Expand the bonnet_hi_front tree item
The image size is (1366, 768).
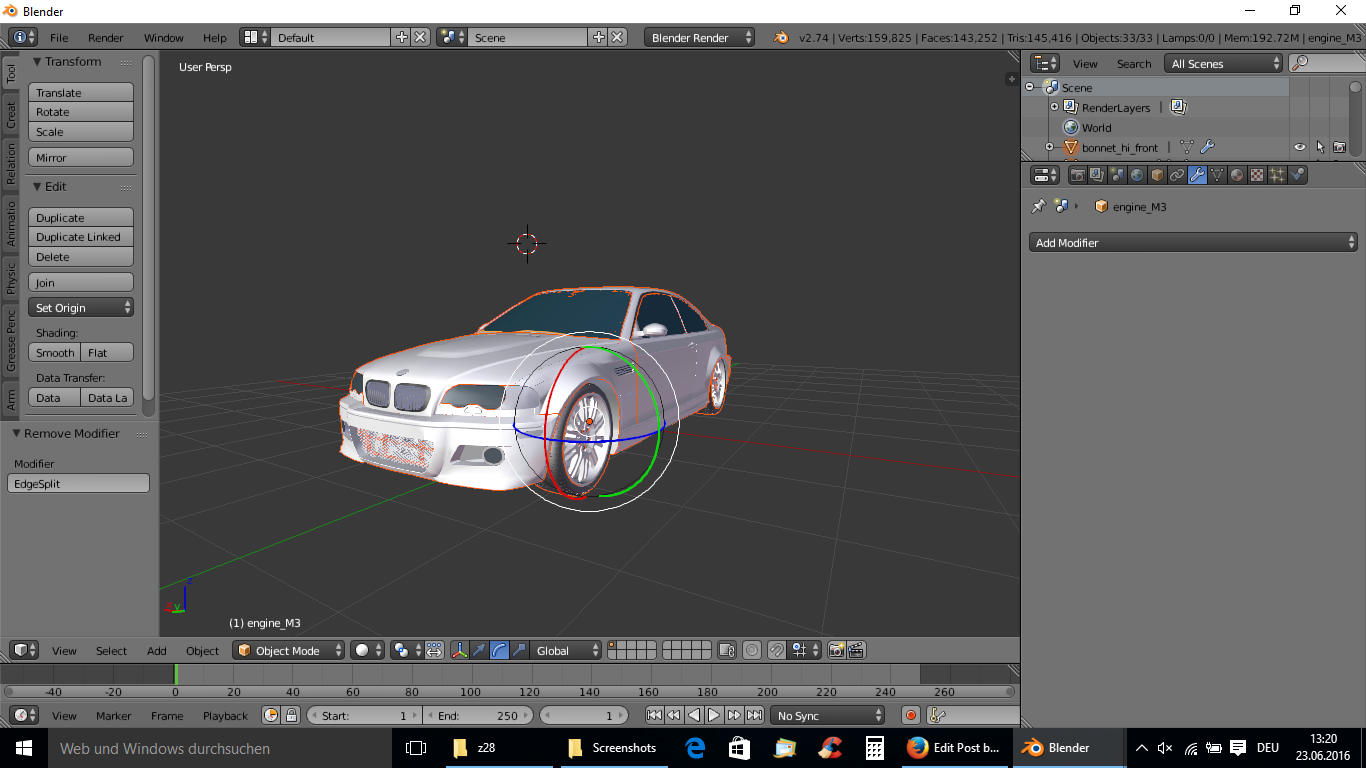click(x=1050, y=147)
